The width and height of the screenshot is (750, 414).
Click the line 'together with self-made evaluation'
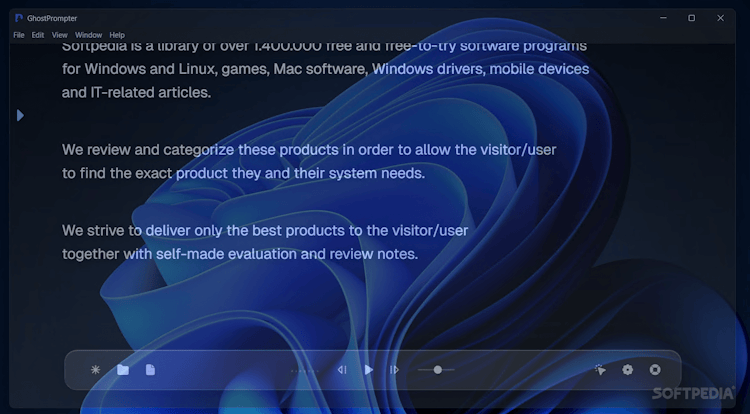point(240,254)
